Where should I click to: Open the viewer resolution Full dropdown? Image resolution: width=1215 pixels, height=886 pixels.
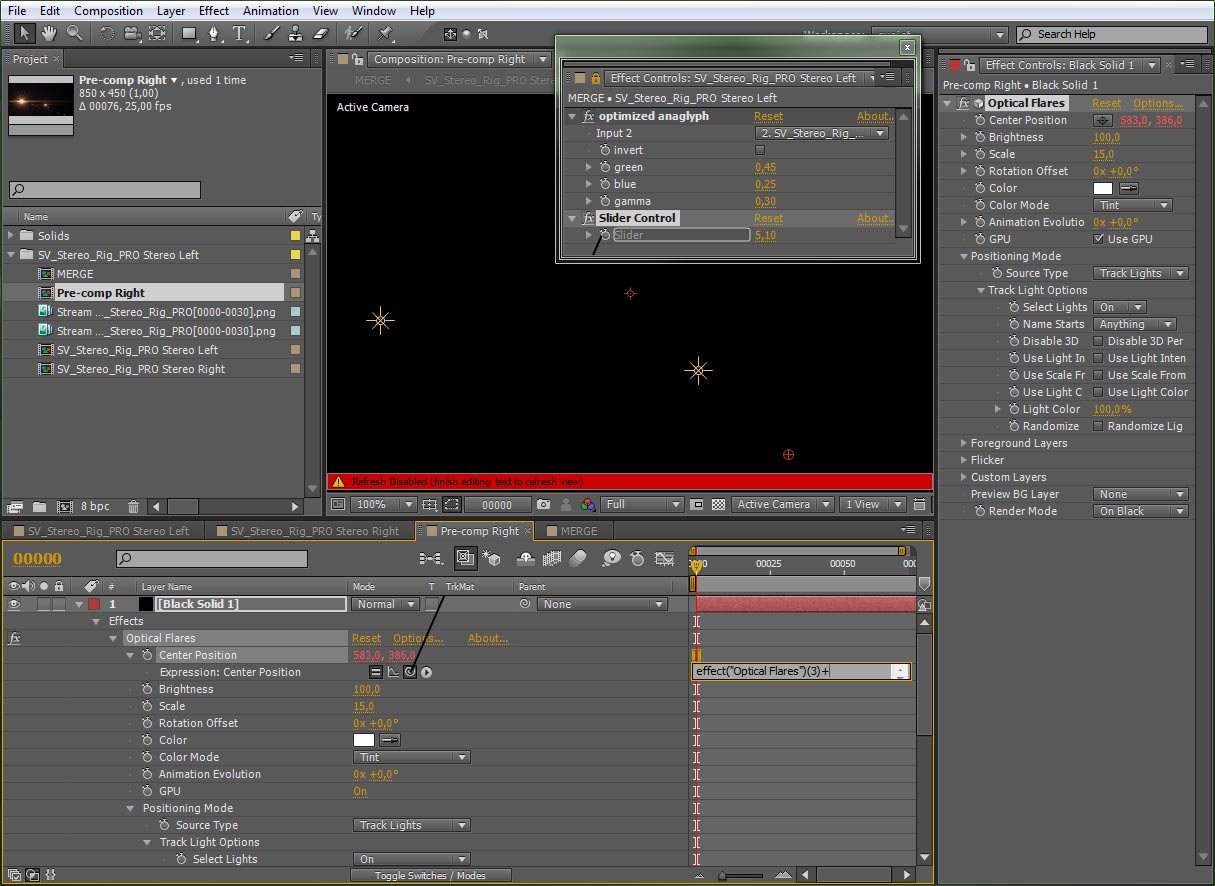point(643,505)
